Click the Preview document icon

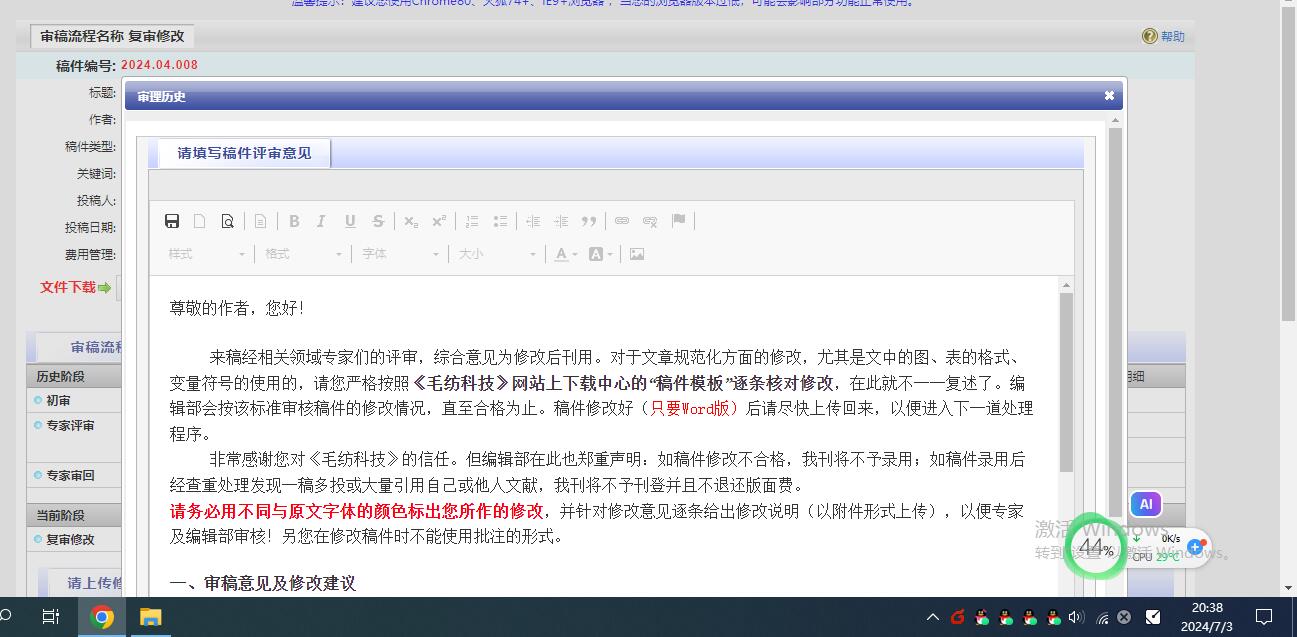point(228,221)
